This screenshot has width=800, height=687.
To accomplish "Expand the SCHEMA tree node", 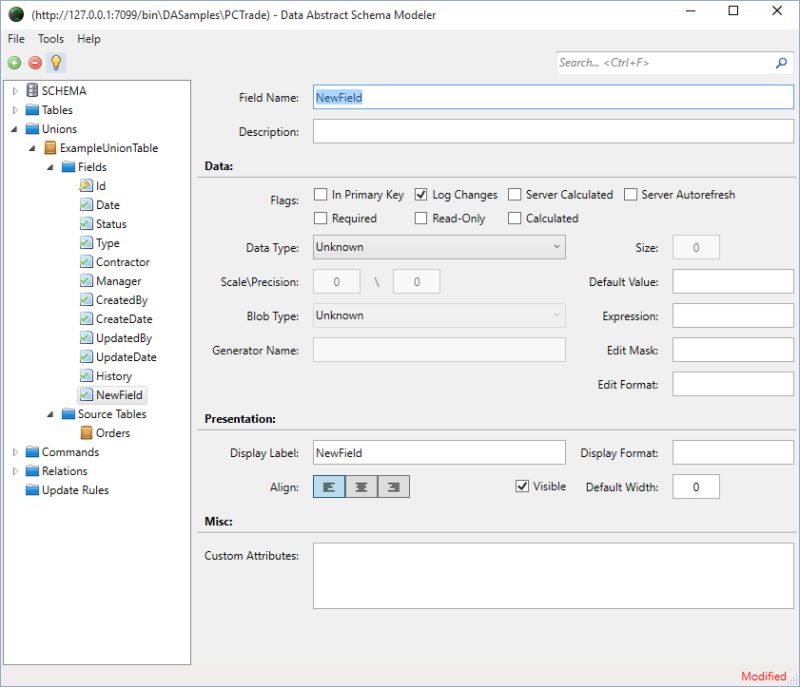I will [15, 91].
